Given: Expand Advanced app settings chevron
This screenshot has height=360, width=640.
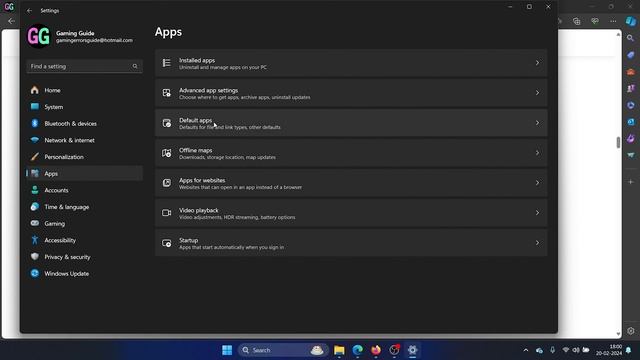Looking at the screenshot, I should click(537, 93).
